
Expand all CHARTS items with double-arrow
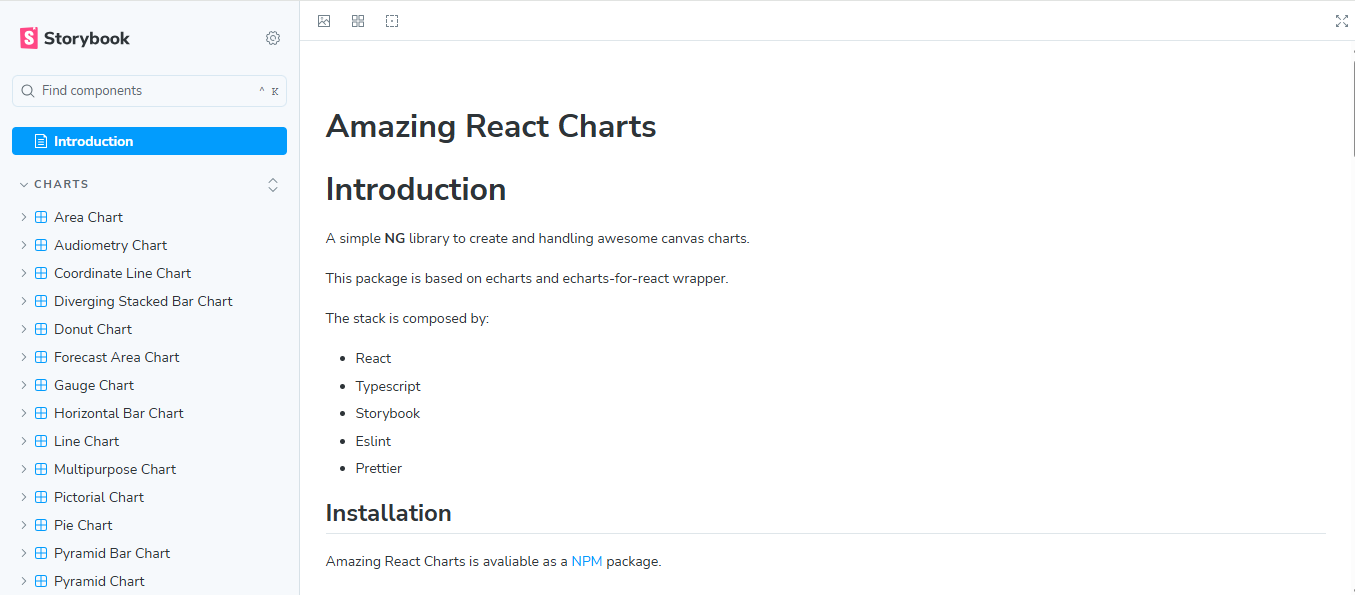273,185
